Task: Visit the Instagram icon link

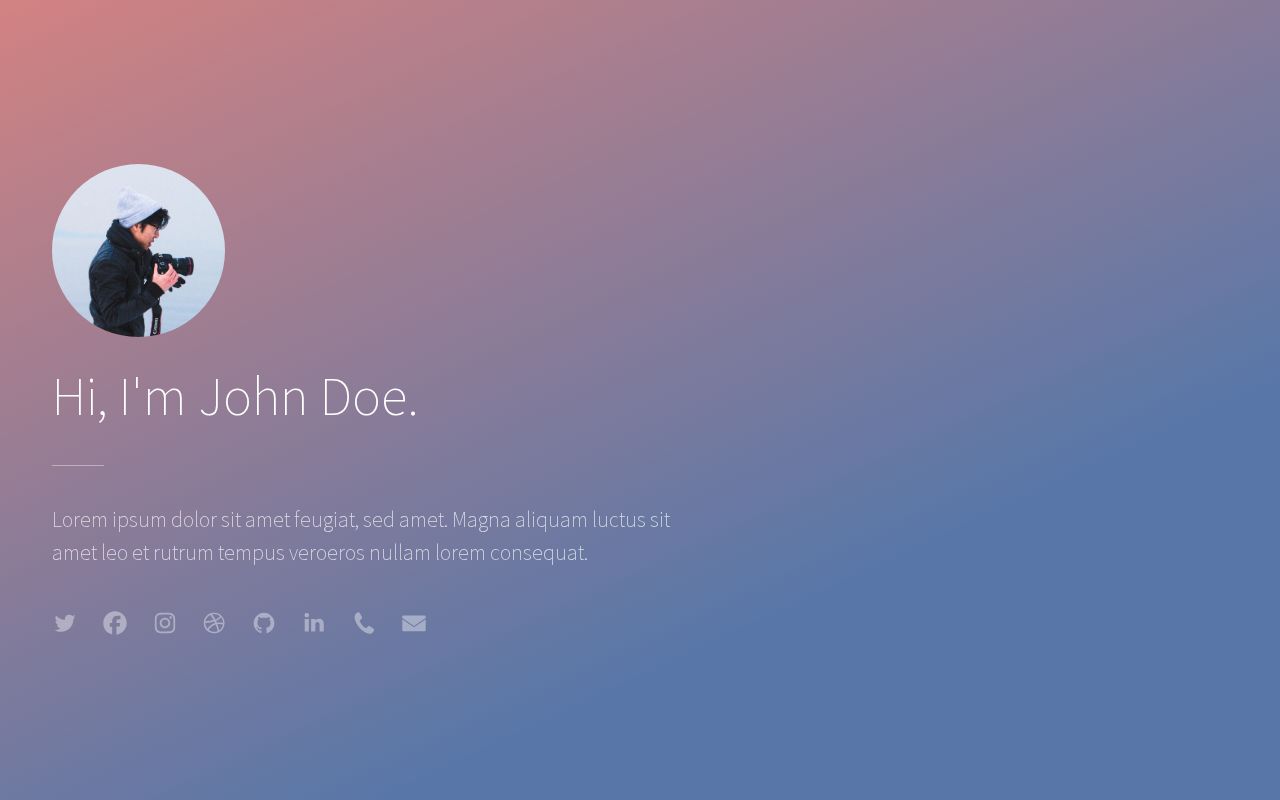Action: (x=165, y=624)
